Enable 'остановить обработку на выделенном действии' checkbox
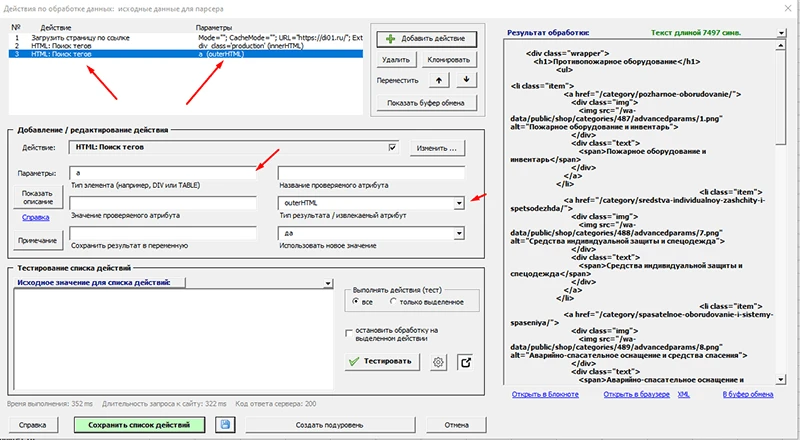This screenshot has height=440, width=800. click(349, 333)
